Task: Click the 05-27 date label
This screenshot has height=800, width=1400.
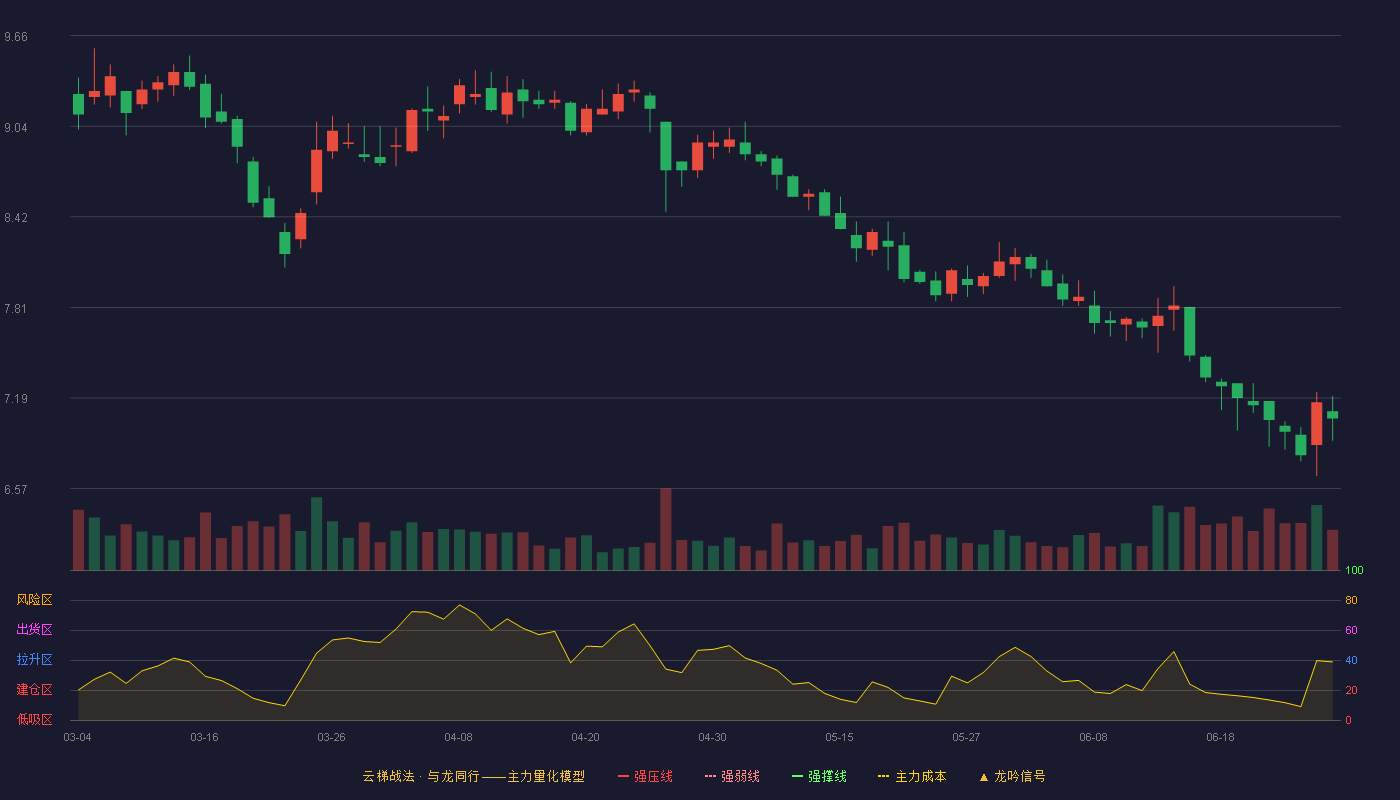Action: 966,737
